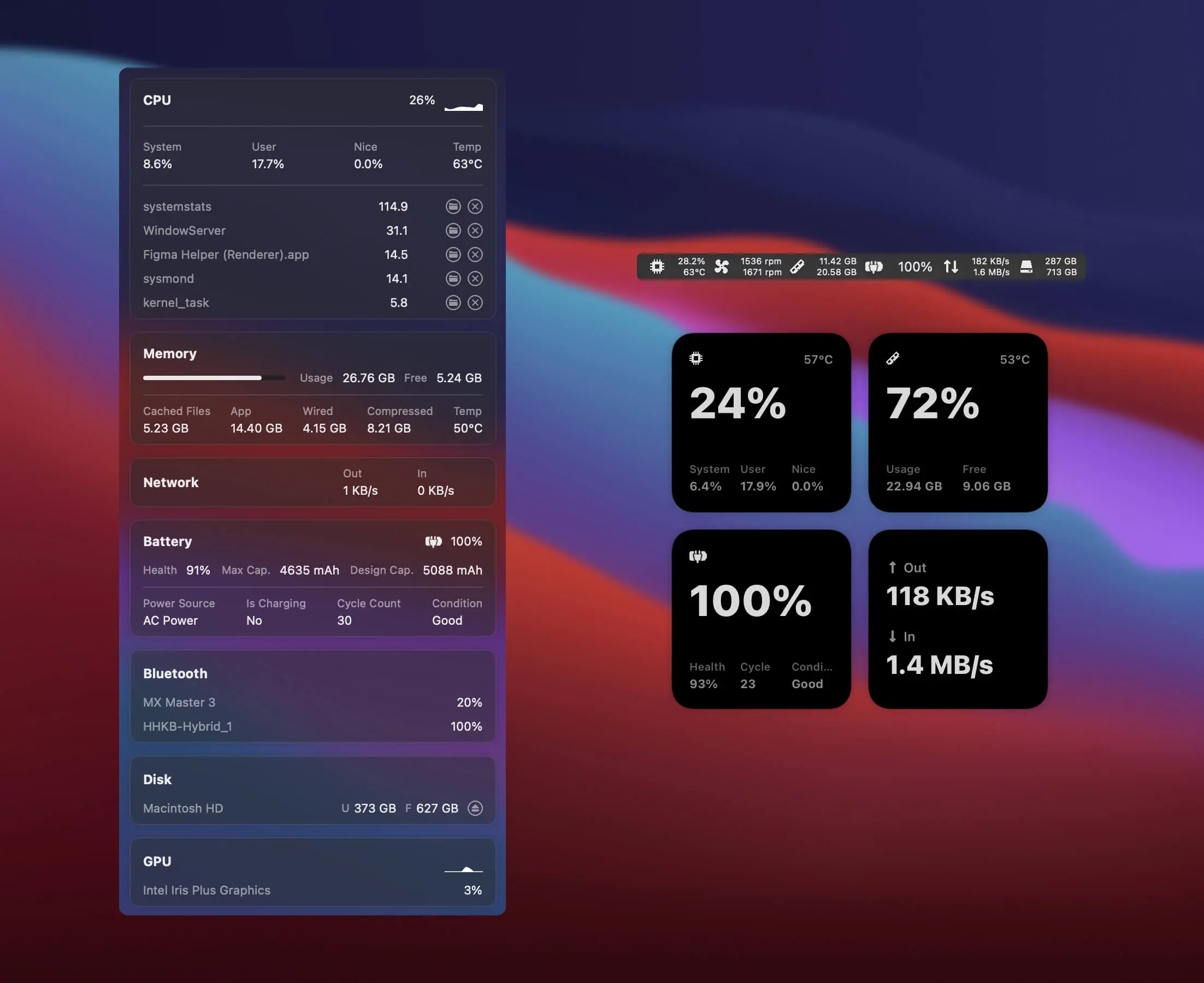Click the details icon for systemstats process
1204x983 pixels.
[x=453, y=206]
